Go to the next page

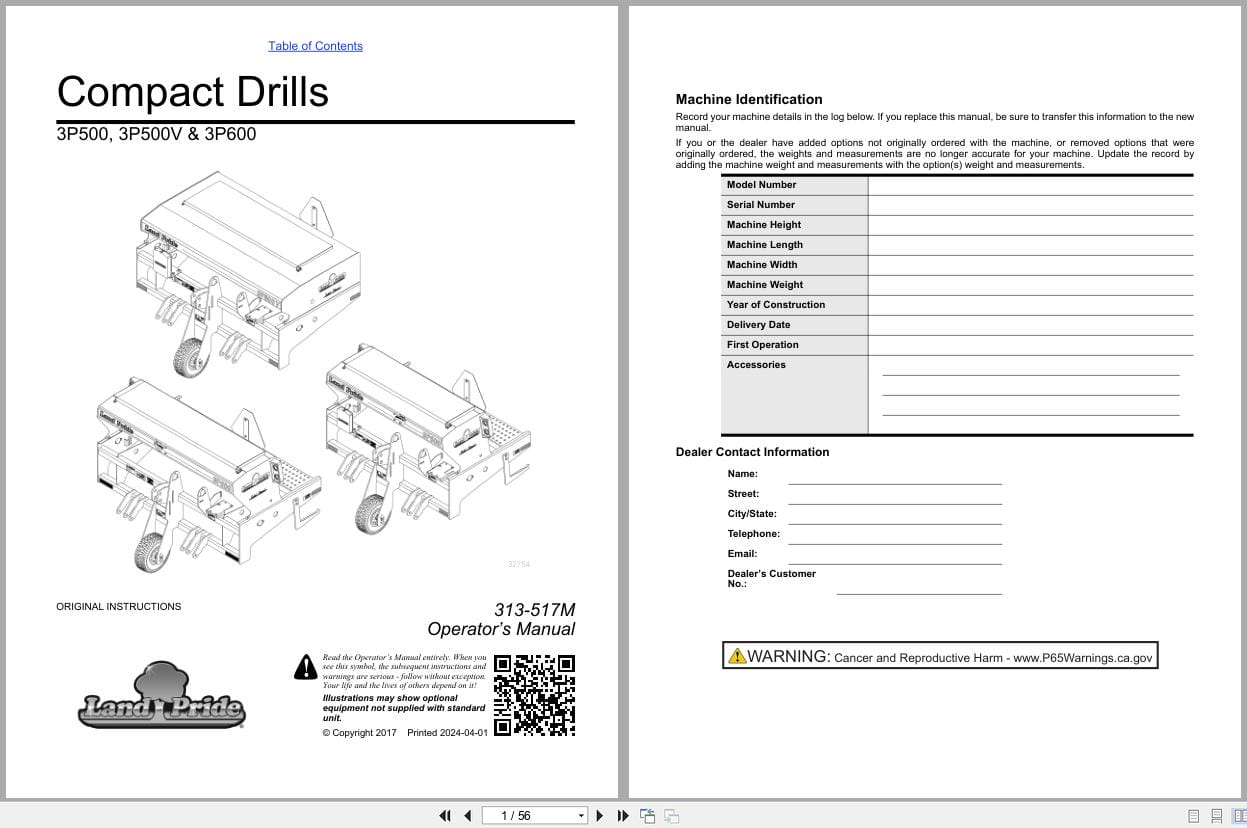600,816
